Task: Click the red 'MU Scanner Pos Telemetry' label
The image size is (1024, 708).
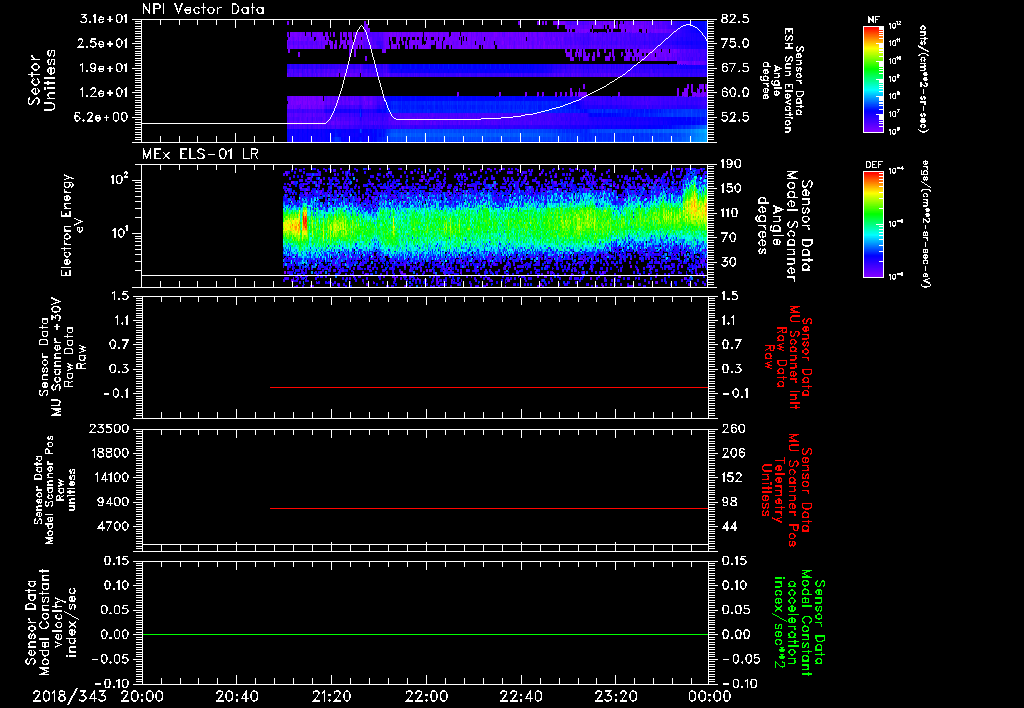Action: 787,490
